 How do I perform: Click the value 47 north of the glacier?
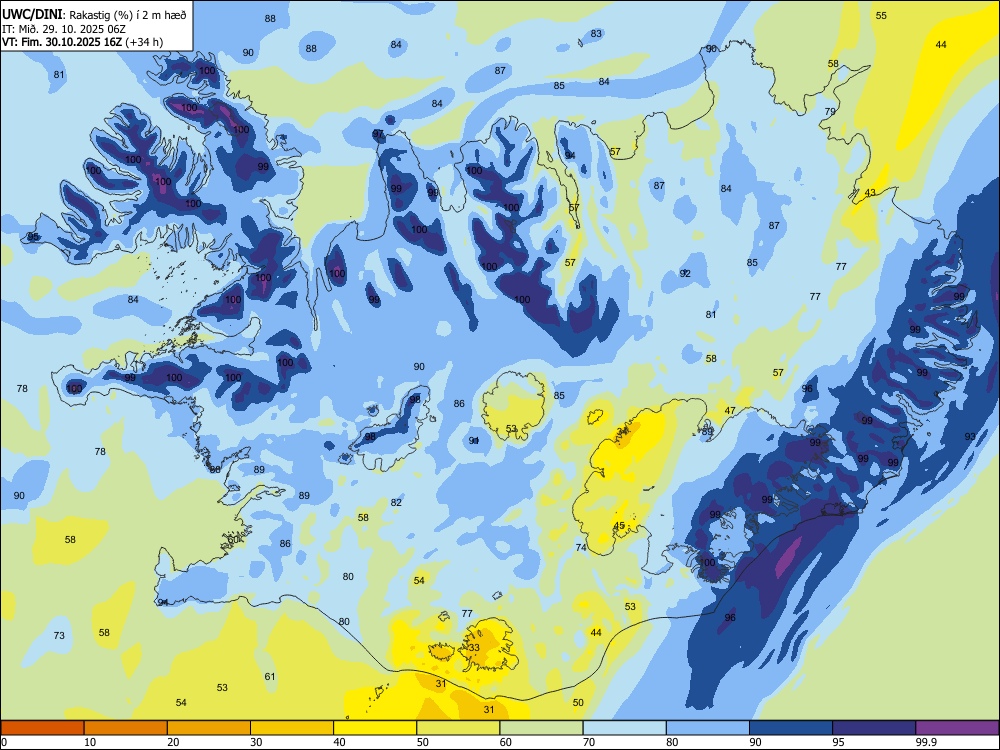(x=730, y=411)
